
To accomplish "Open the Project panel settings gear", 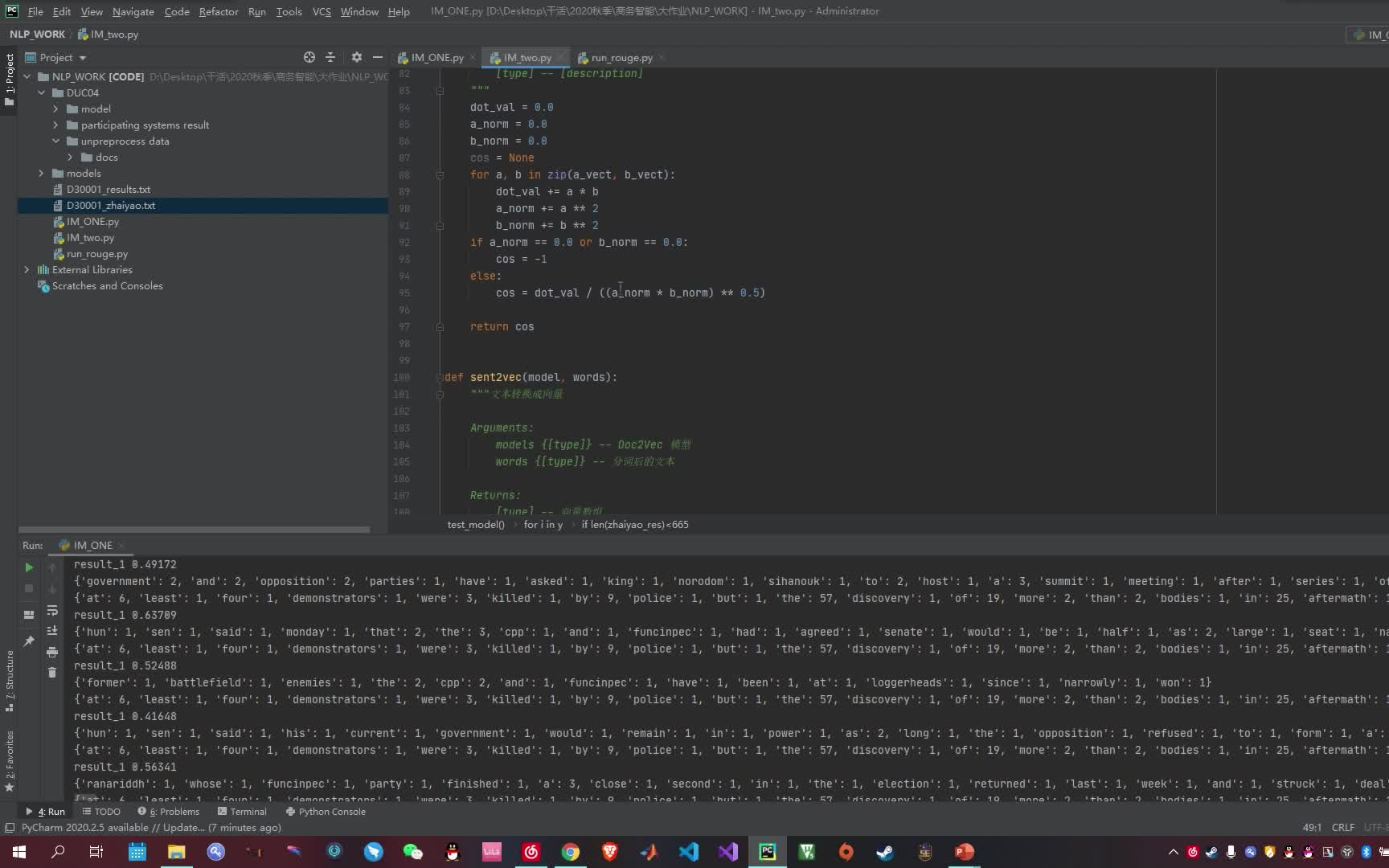I will [356, 57].
